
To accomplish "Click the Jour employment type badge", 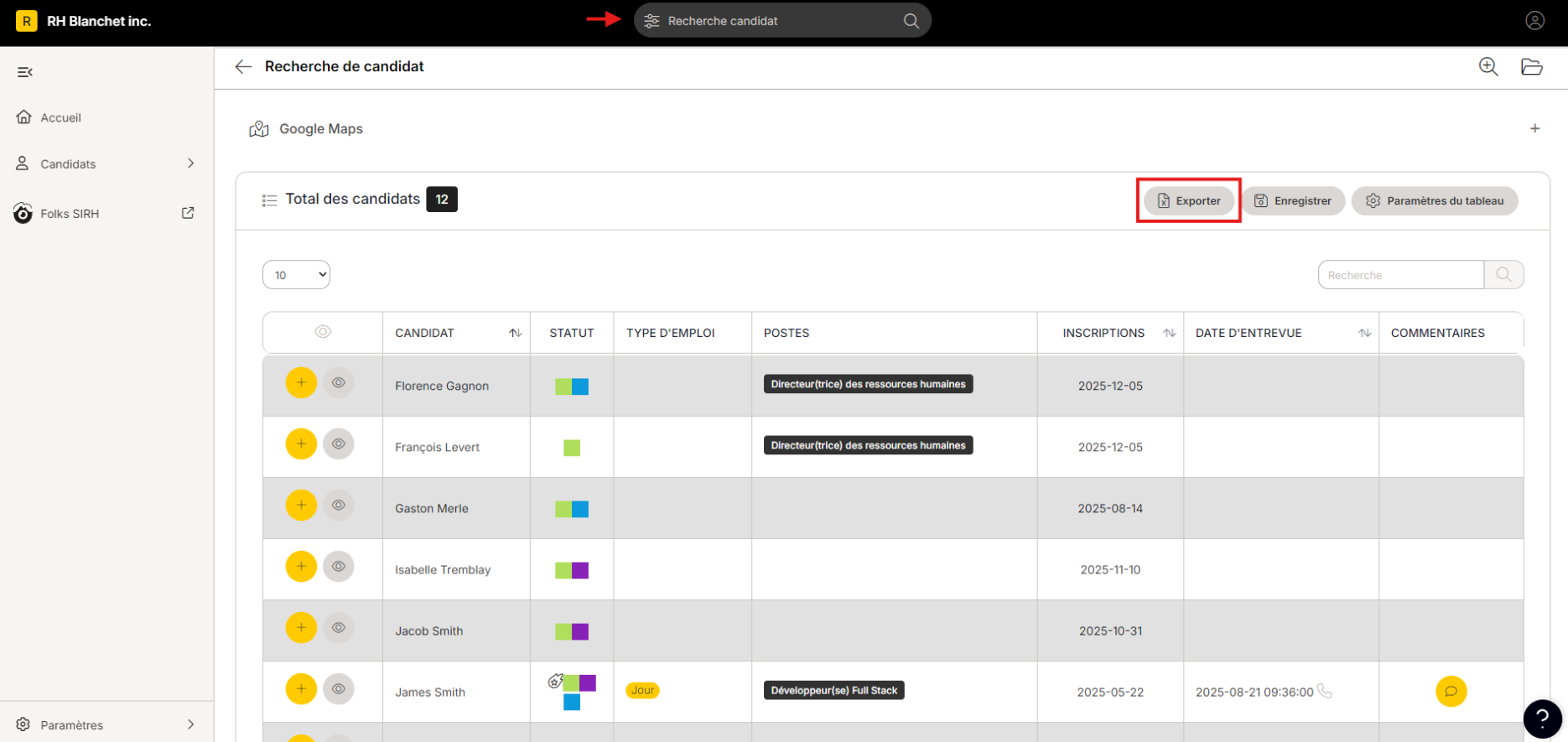I will click(x=642, y=690).
